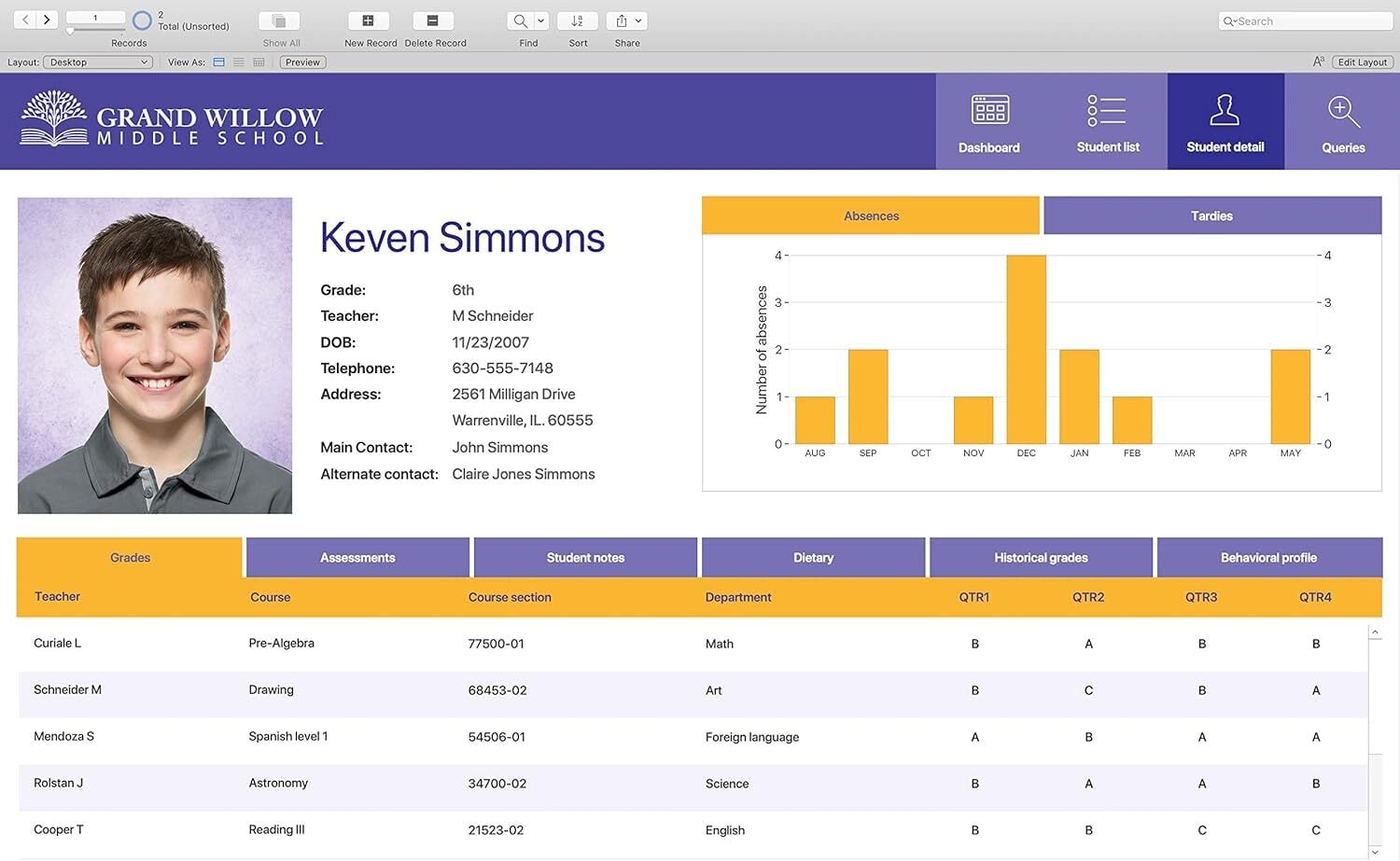Go to the next record arrow
The width and height of the screenshot is (1400, 861).
[x=47, y=20]
